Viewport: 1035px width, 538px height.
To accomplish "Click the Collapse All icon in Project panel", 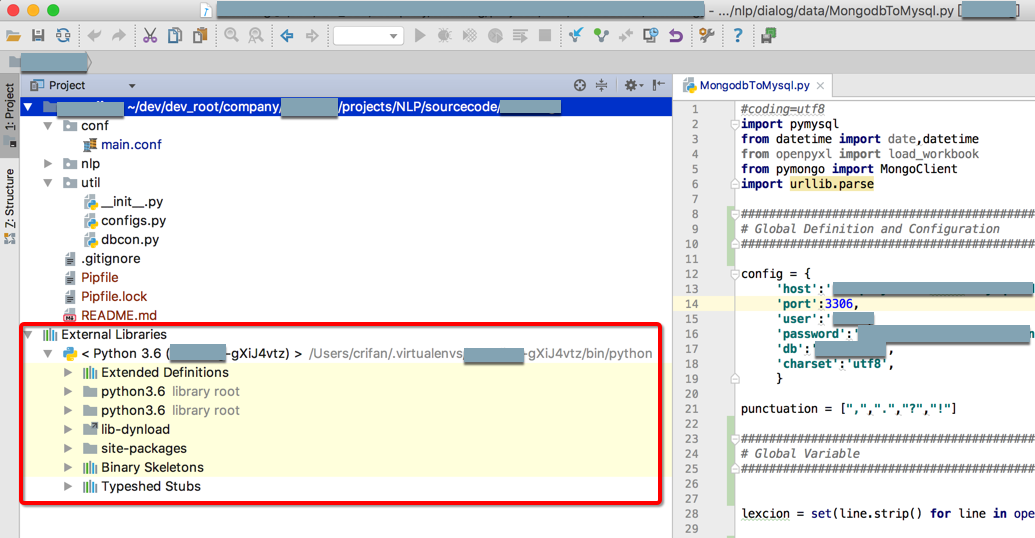I will [x=601, y=85].
